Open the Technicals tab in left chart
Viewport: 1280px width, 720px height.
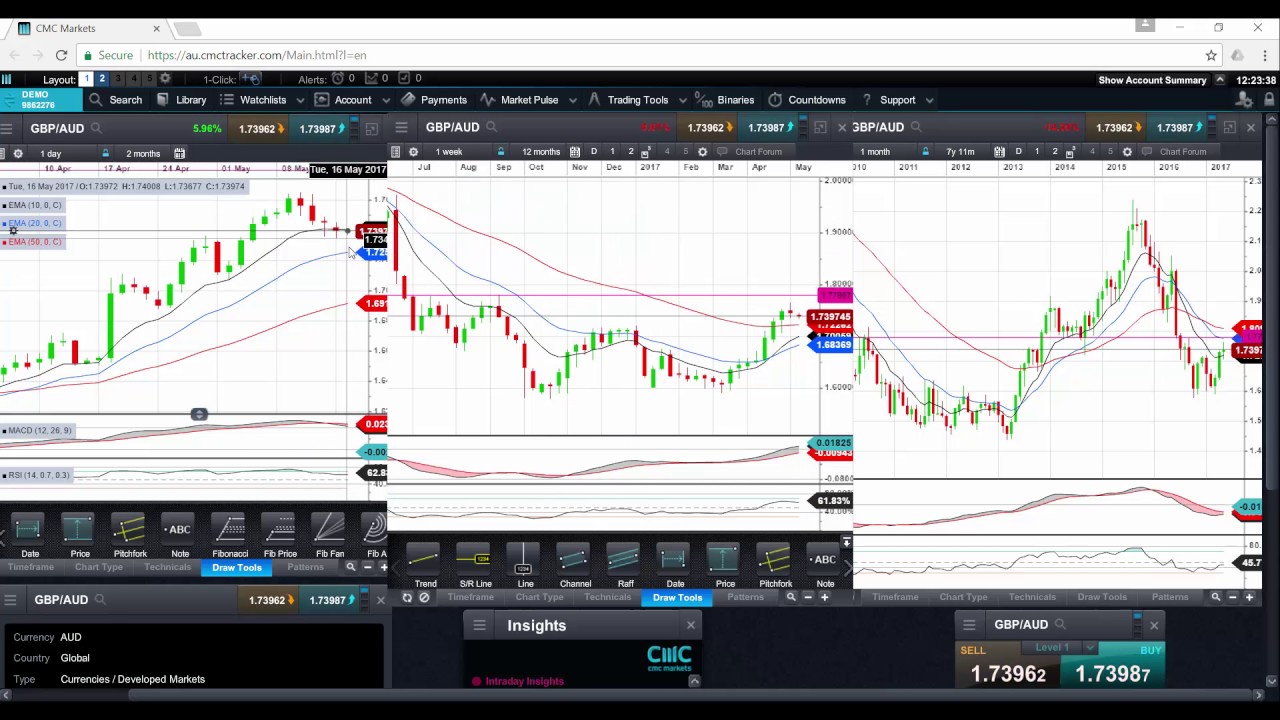pos(167,567)
